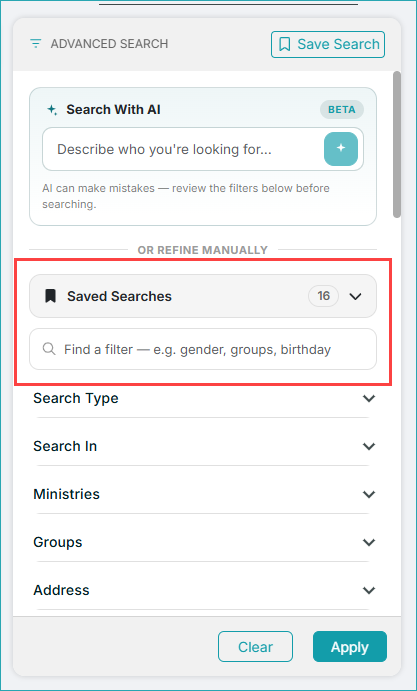Expand Saved Searches with chevron

click(355, 296)
